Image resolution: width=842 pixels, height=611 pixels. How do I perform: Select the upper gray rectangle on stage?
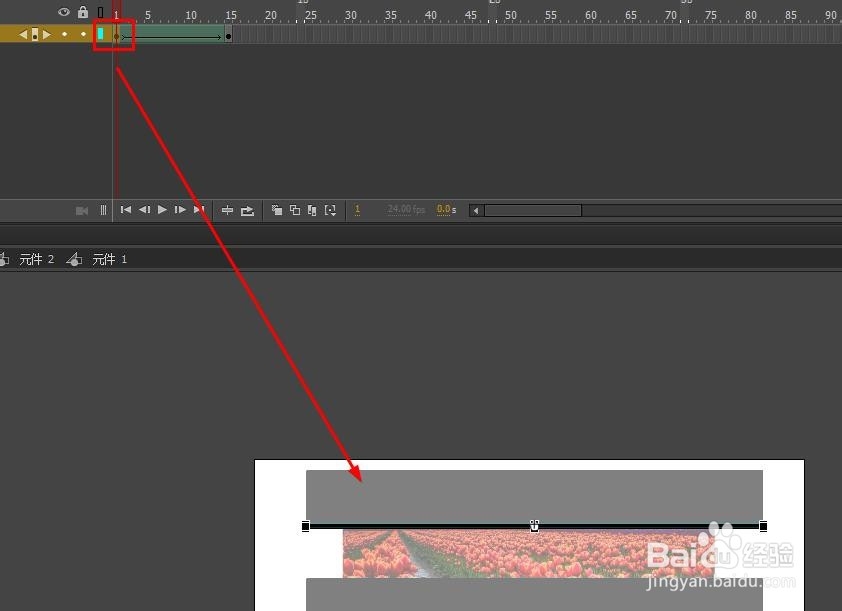pyautogui.click(x=534, y=497)
